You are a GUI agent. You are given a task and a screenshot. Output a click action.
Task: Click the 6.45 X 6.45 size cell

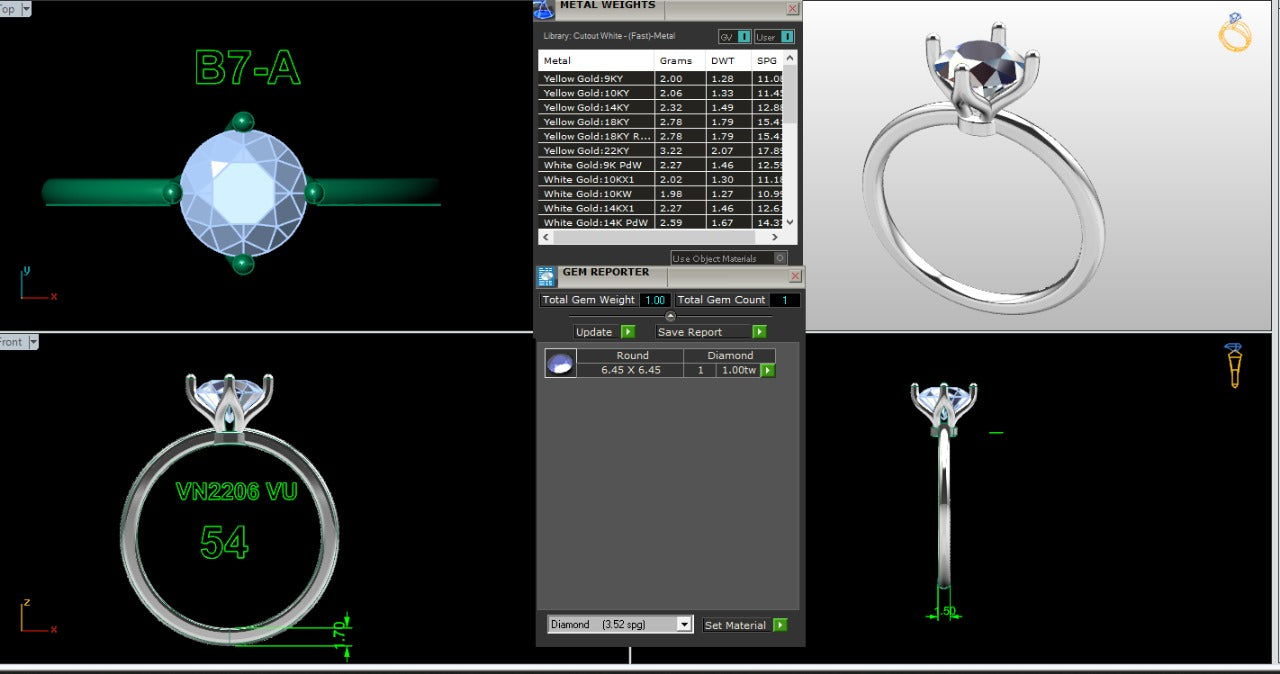[x=630, y=370]
